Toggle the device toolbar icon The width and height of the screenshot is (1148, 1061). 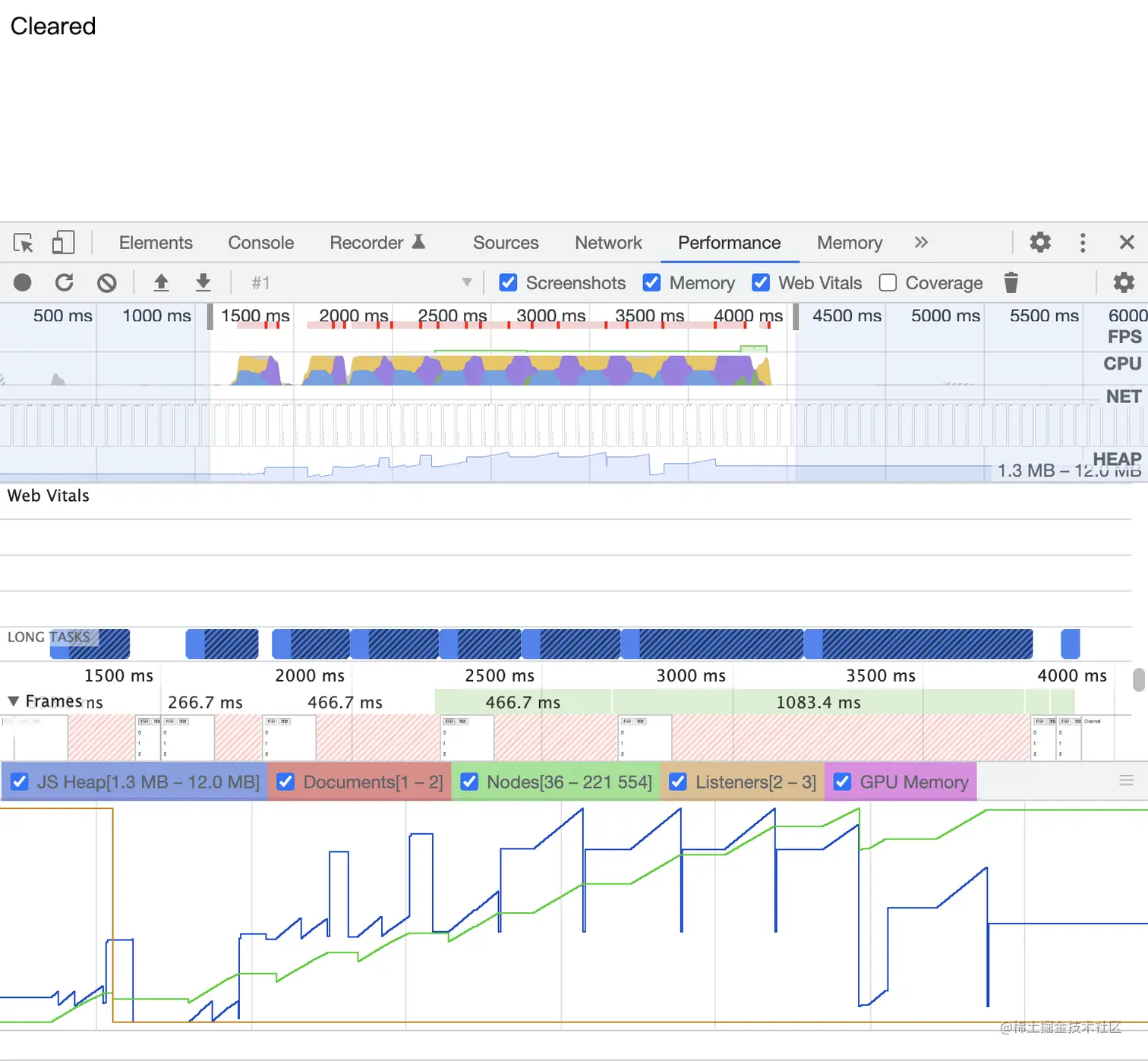pyautogui.click(x=63, y=243)
